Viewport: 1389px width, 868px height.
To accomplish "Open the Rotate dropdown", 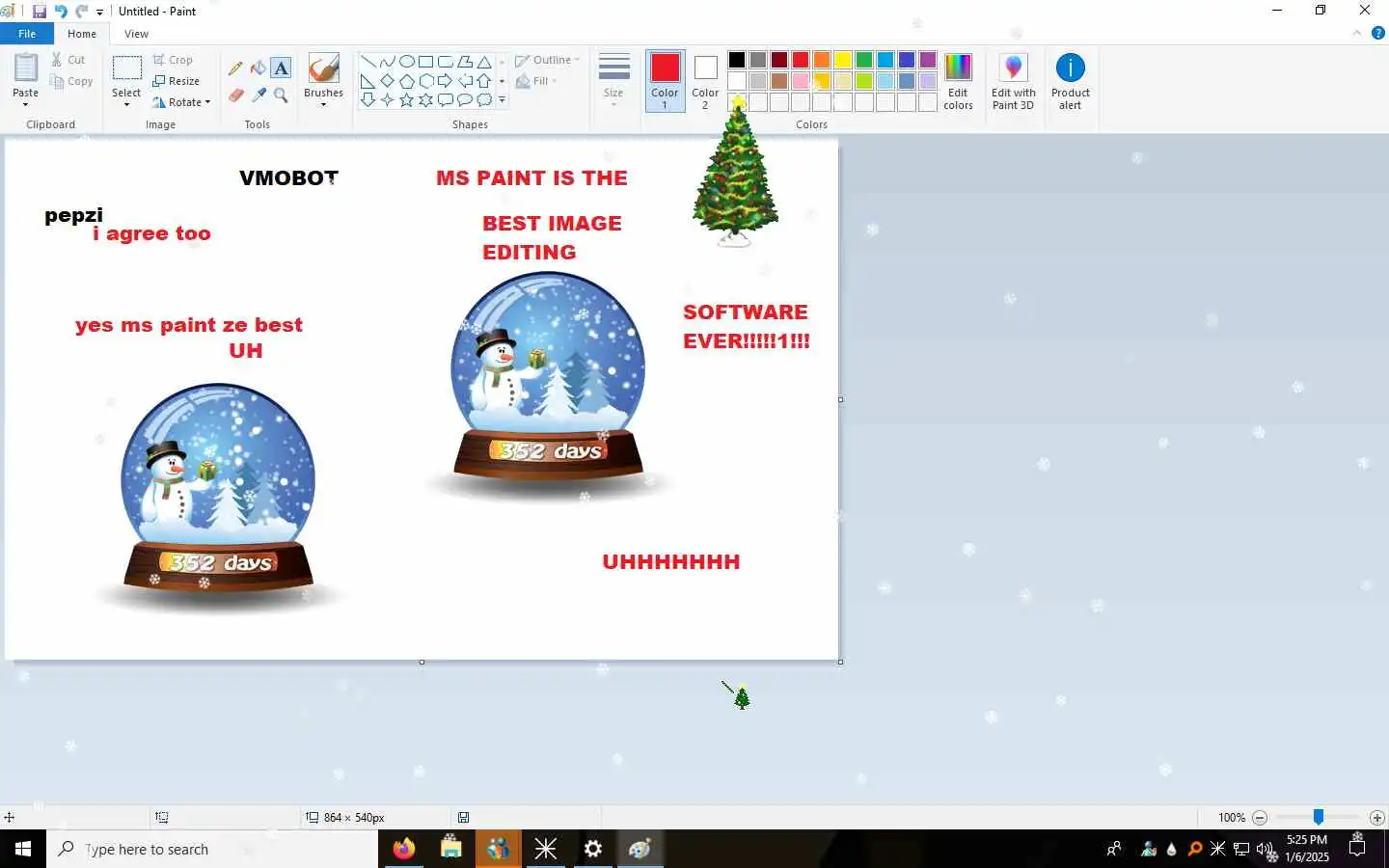I will coord(181,102).
